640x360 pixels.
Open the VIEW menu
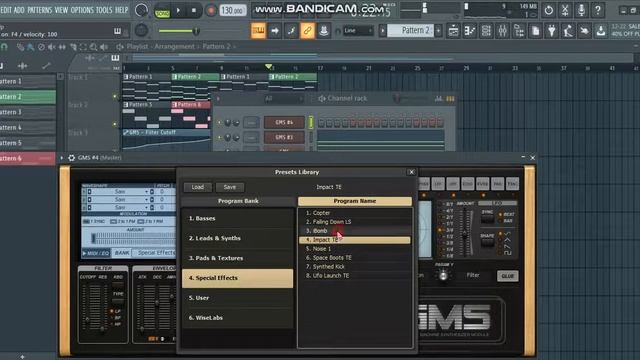click(61, 10)
